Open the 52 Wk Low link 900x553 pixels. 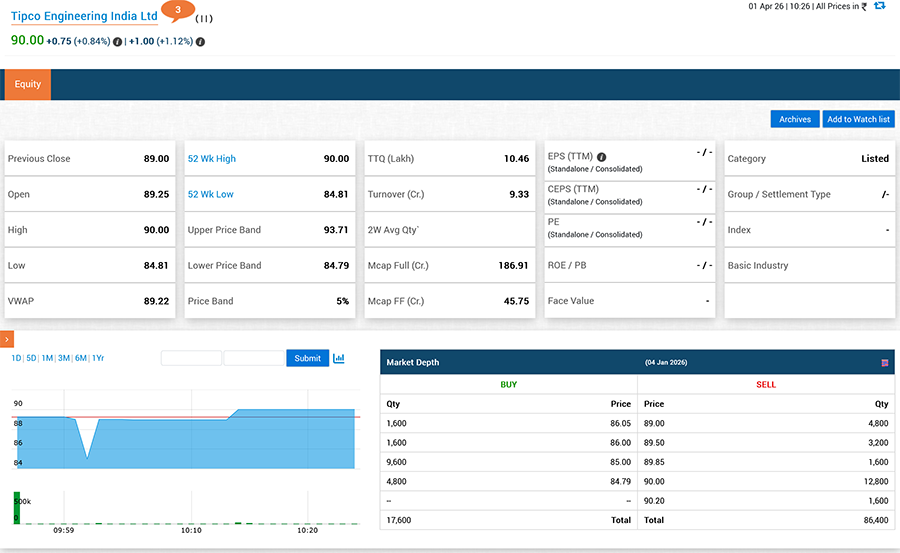[x=211, y=195]
